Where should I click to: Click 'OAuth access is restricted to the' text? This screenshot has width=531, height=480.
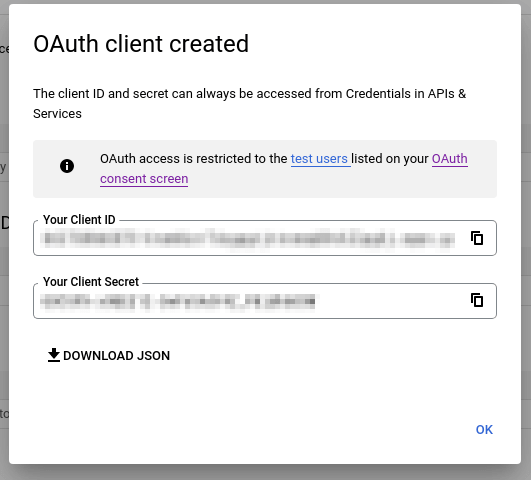(x=194, y=159)
